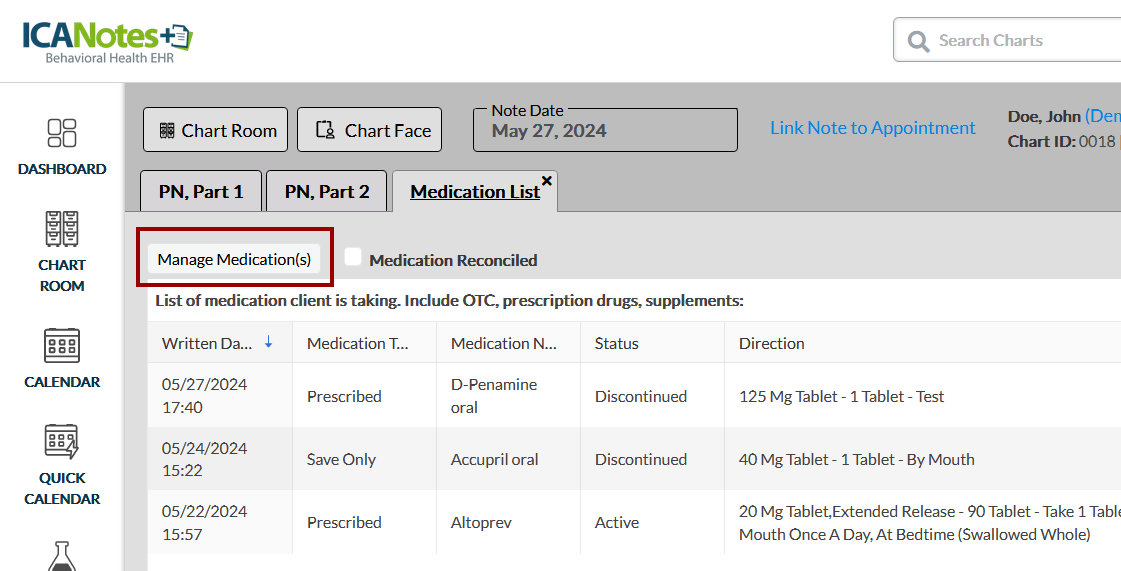Toggle the Medication Reconciled checkbox
The width and height of the screenshot is (1121, 571).
353,257
